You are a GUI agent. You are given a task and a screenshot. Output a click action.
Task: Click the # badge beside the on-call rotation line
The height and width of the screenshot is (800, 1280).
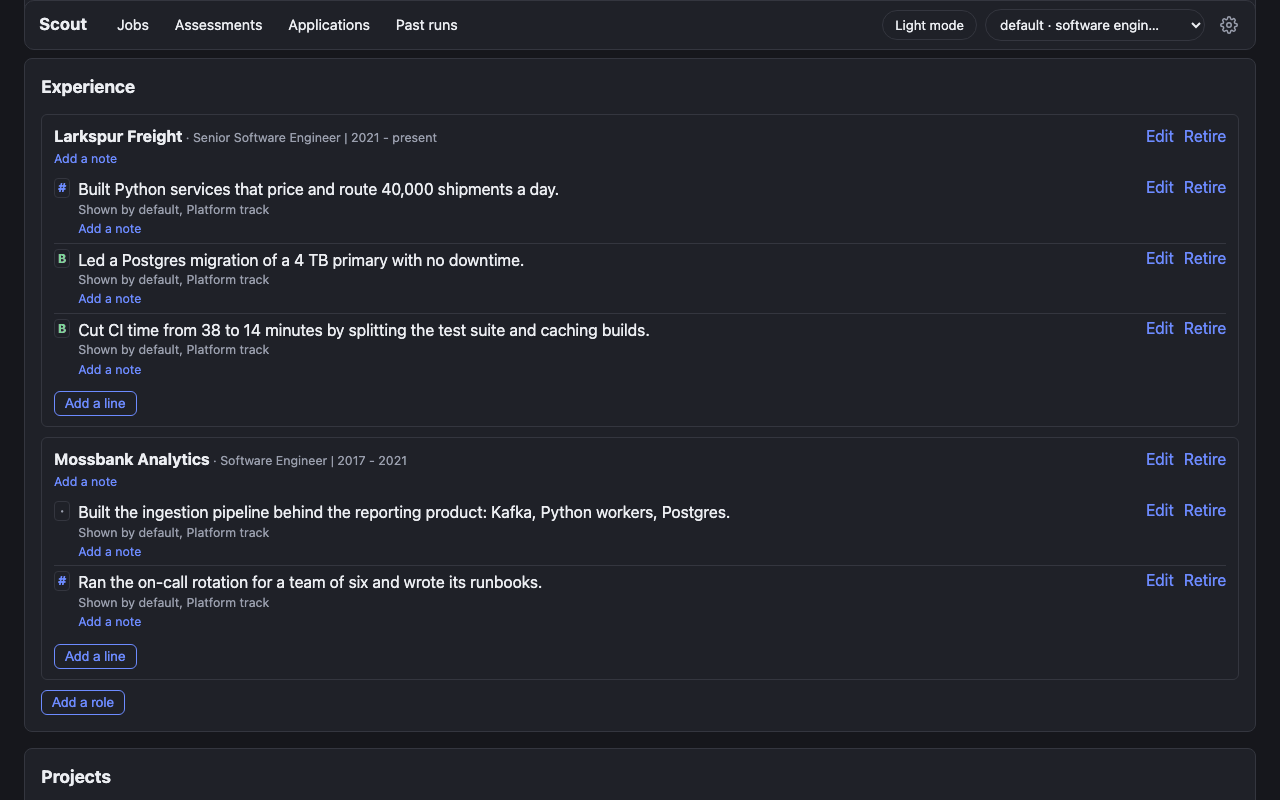click(62, 581)
